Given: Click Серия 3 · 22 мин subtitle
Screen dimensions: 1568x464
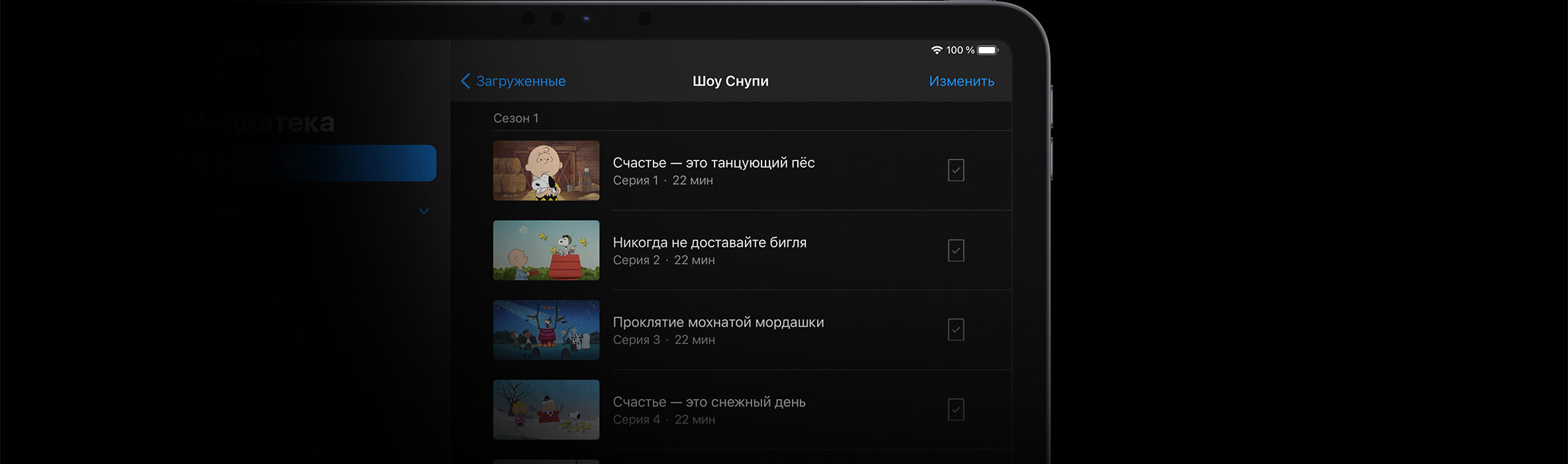Looking at the screenshot, I should pos(663,339).
